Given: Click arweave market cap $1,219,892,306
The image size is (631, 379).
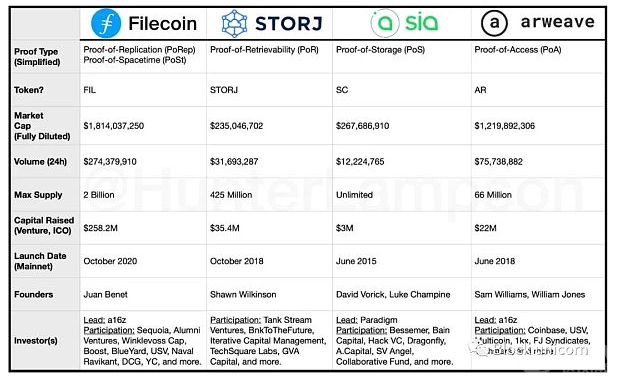Looking at the screenshot, I should (x=505, y=126).
